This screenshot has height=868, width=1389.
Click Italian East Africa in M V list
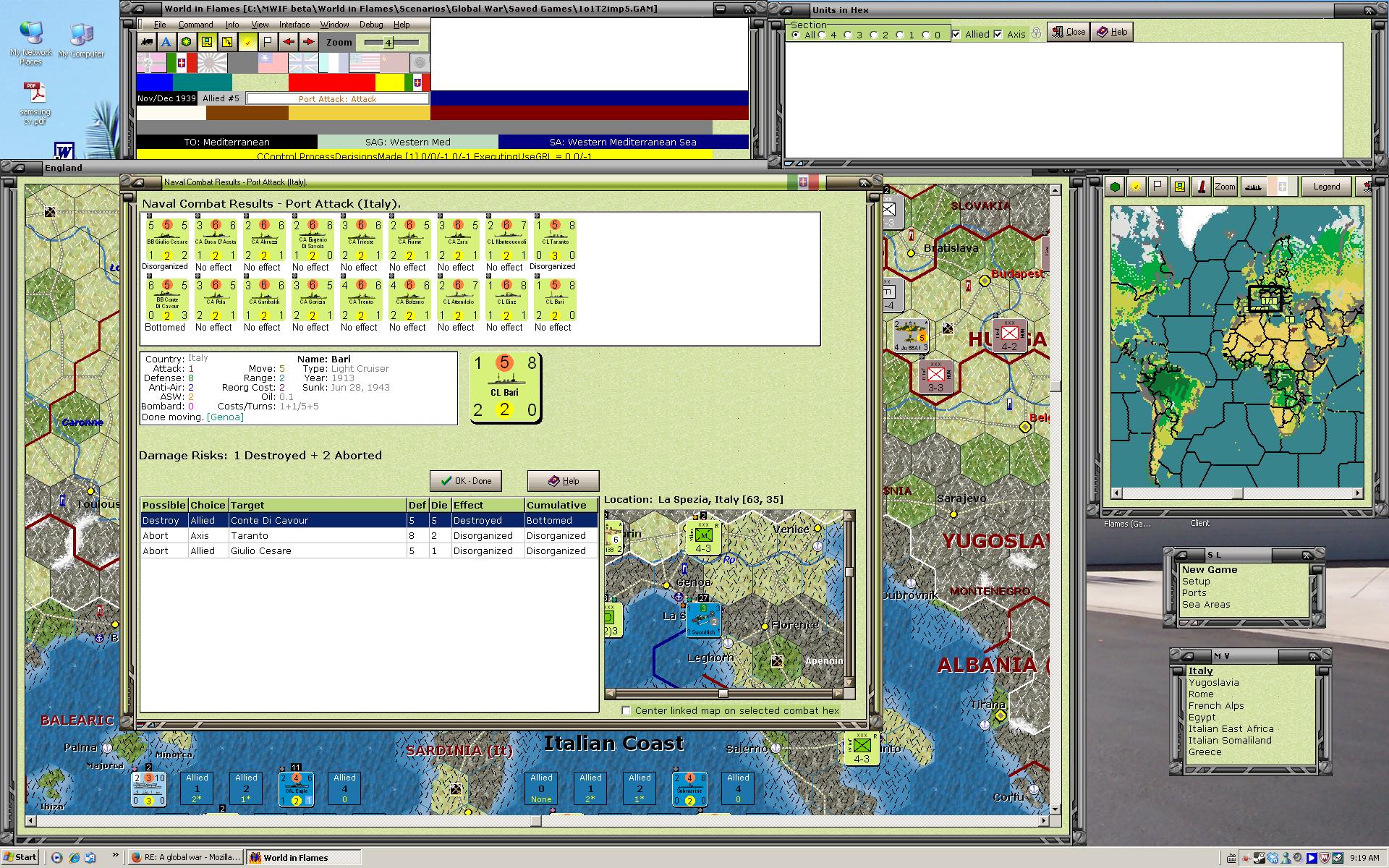[1231, 728]
